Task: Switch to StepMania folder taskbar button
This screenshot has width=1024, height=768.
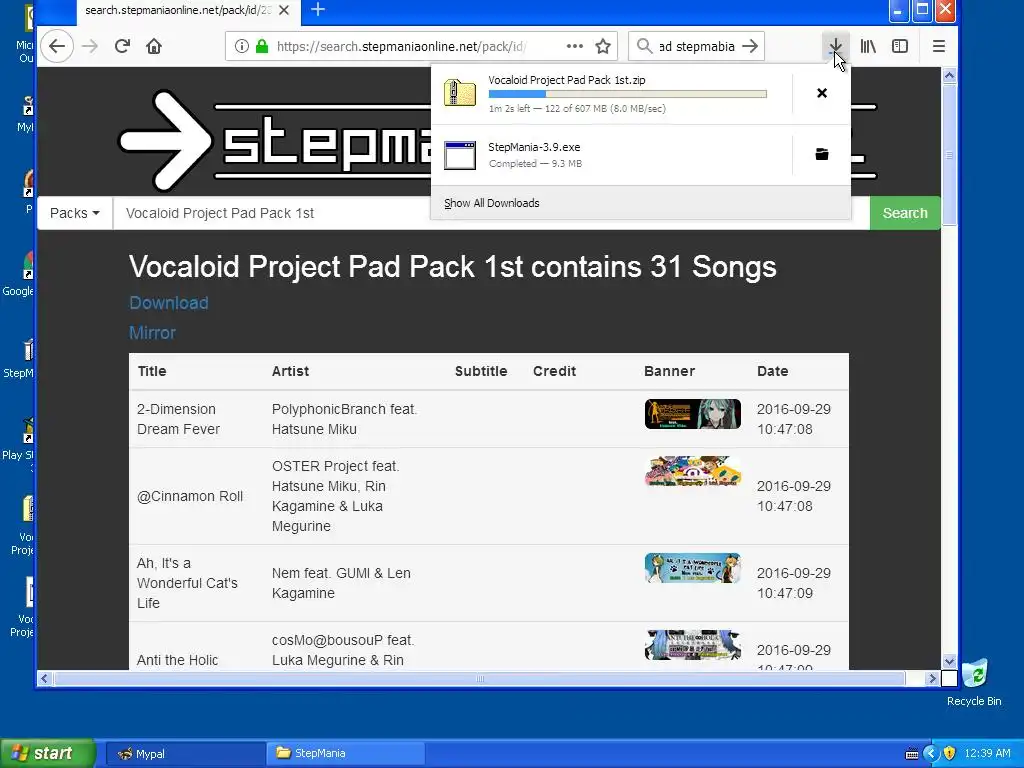Action: click(346, 753)
